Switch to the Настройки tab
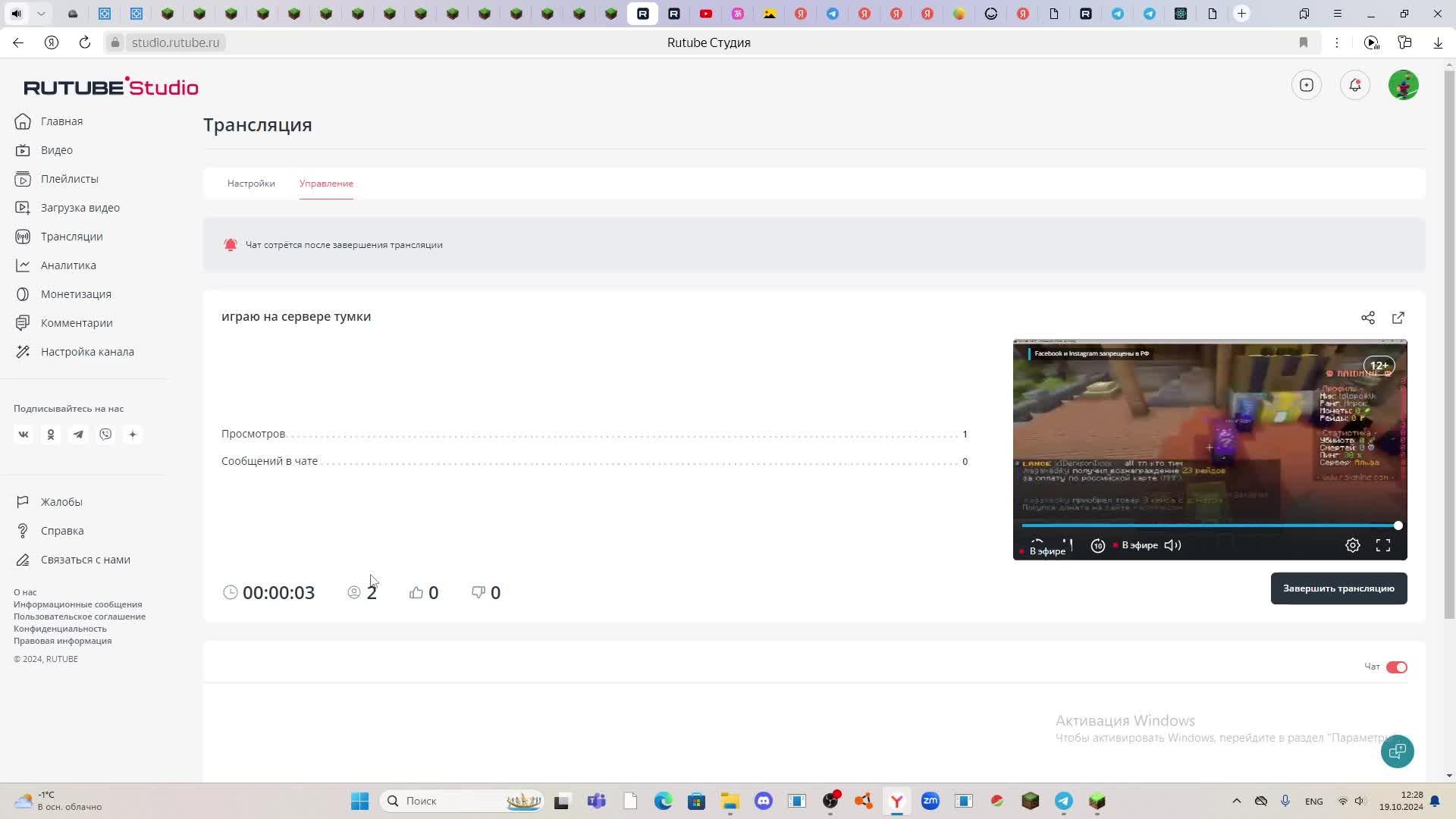The height and width of the screenshot is (819, 1456). (x=251, y=184)
